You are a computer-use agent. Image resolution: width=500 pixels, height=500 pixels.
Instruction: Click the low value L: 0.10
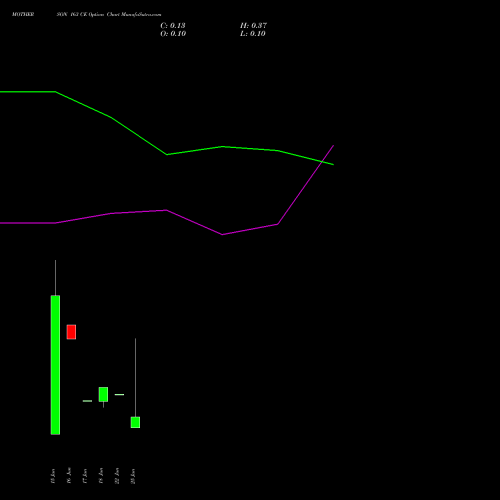point(253,34)
